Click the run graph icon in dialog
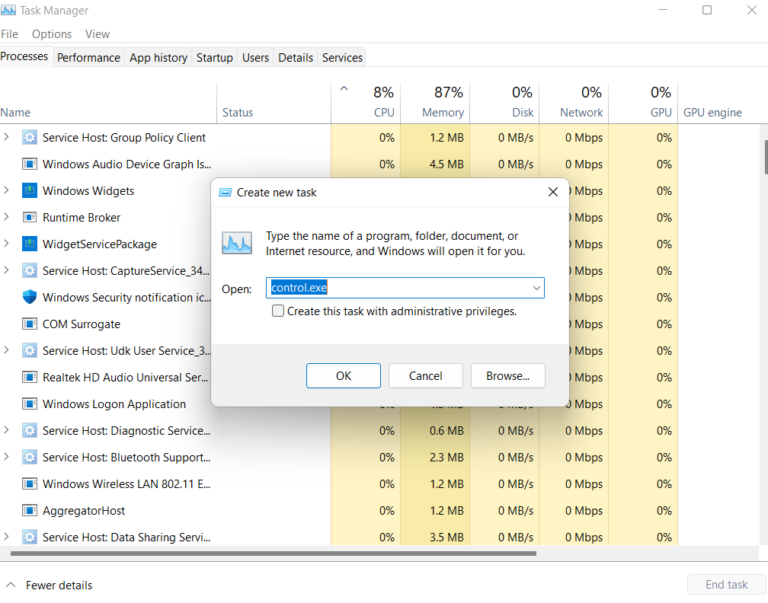Viewport: 768px width, 603px height. (237, 243)
